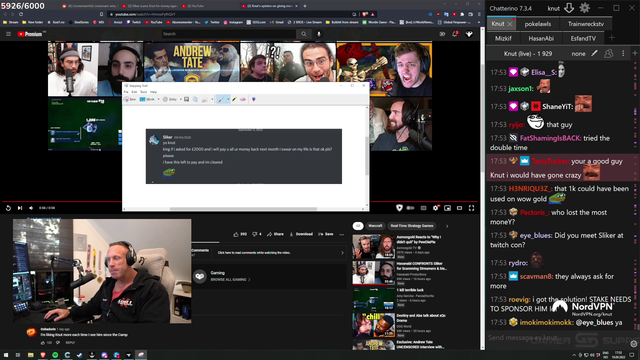Open YouTube player settings gear
Viewport: 640px width, 360px height.
point(436,208)
